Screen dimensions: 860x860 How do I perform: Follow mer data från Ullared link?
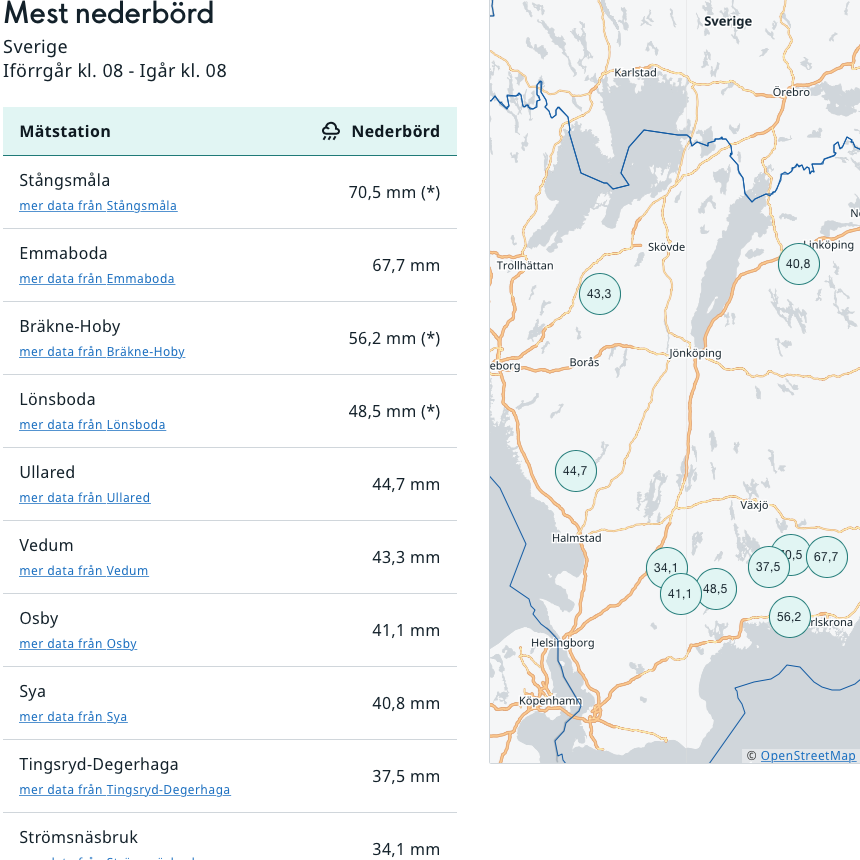pyautogui.click(x=84, y=497)
